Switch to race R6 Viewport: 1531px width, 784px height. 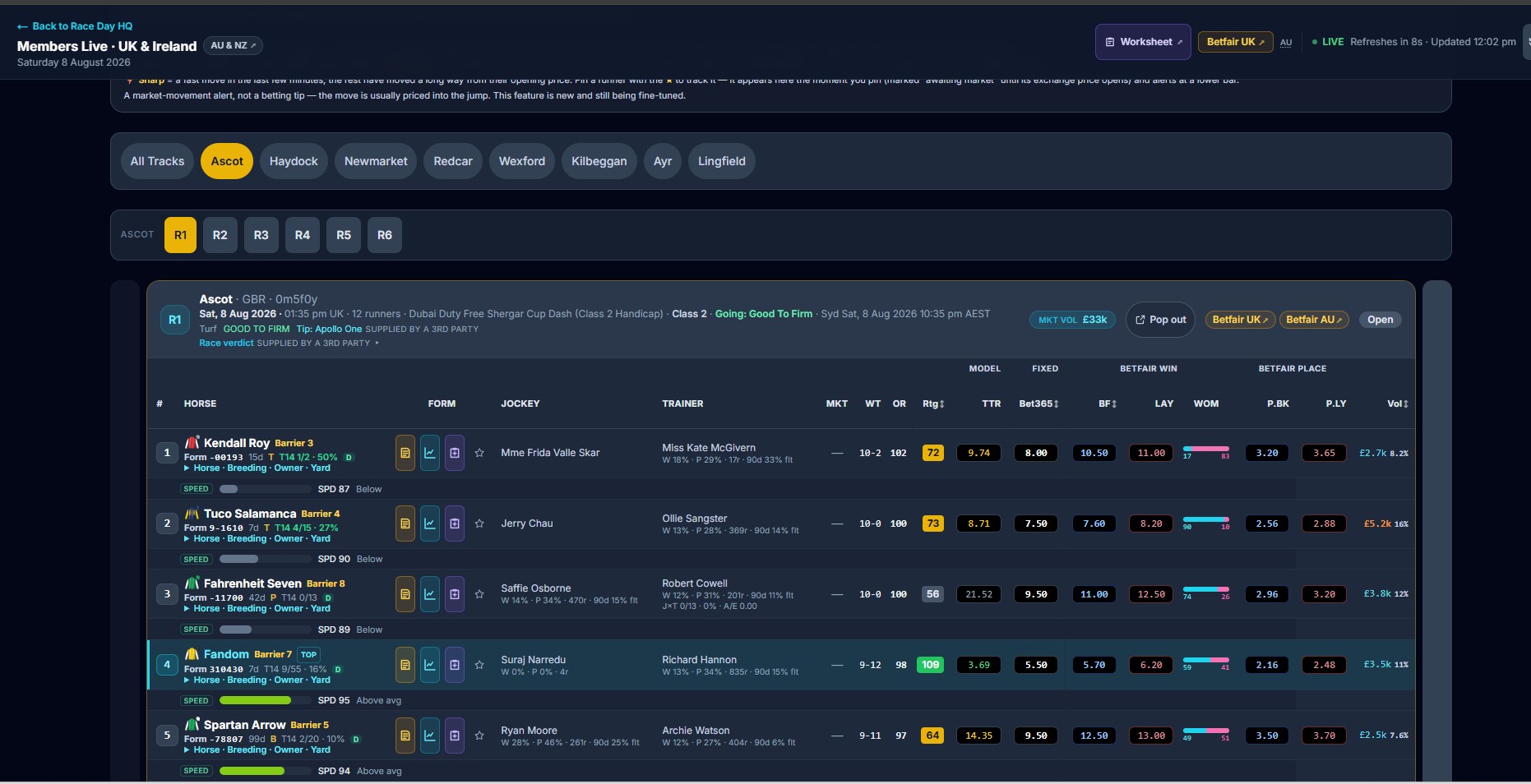coord(385,235)
